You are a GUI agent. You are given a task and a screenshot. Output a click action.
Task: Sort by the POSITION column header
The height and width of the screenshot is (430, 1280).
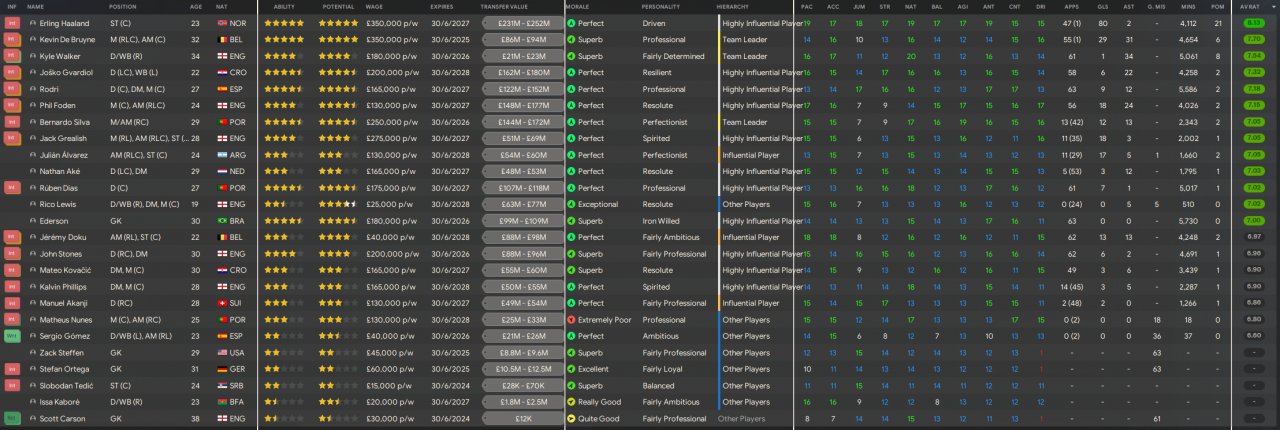(x=123, y=6)
